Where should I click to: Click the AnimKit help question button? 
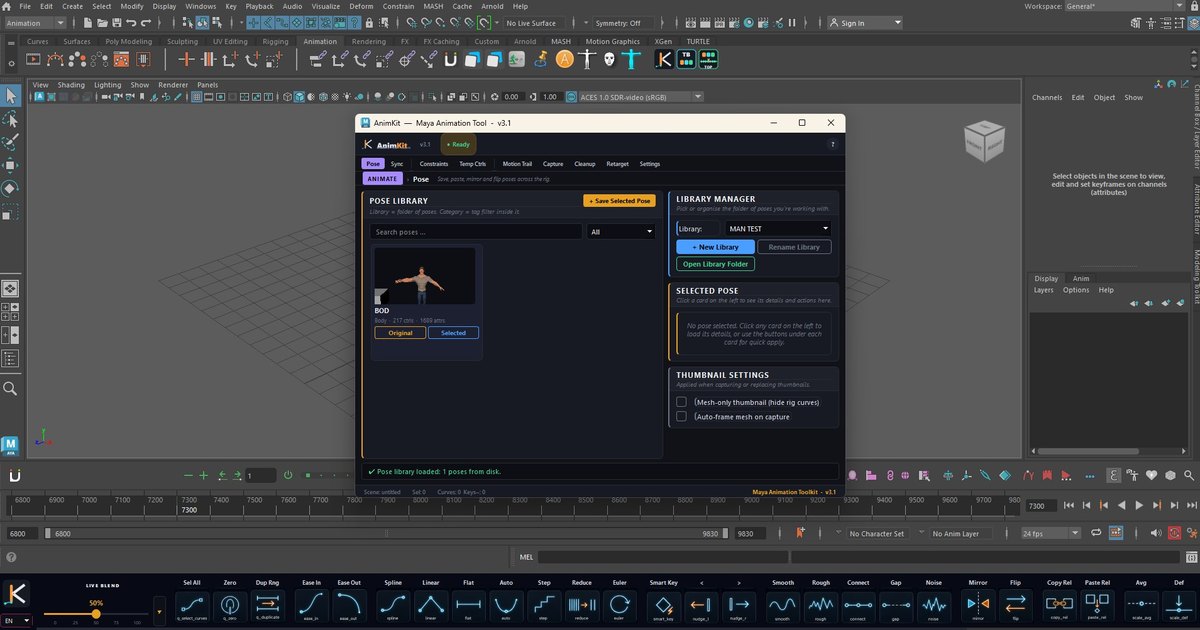[832, 145]
